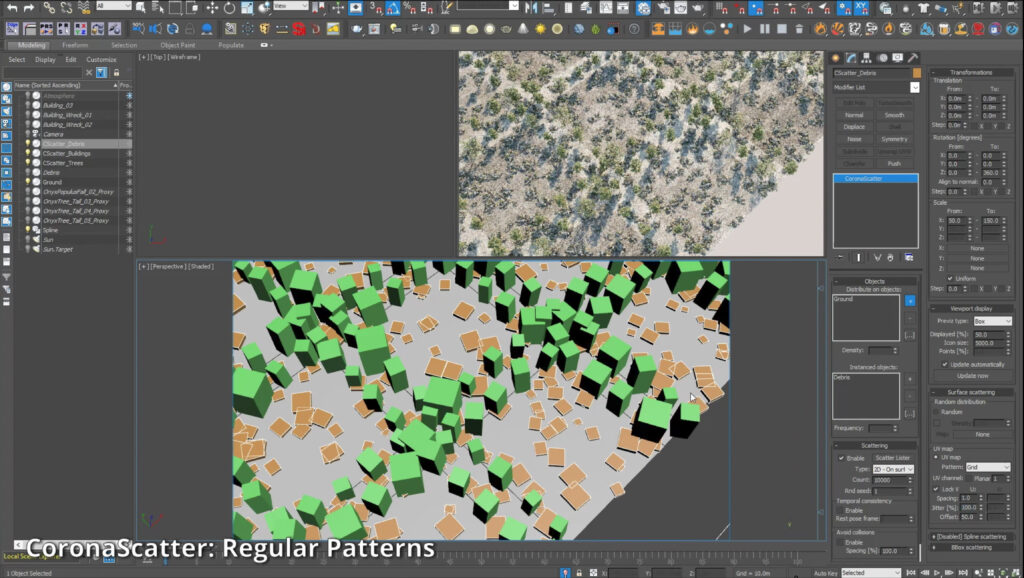The image size is (1024, 578).
Task: Switch to the Freeform ribbon tab
Action: click(75, 45)
